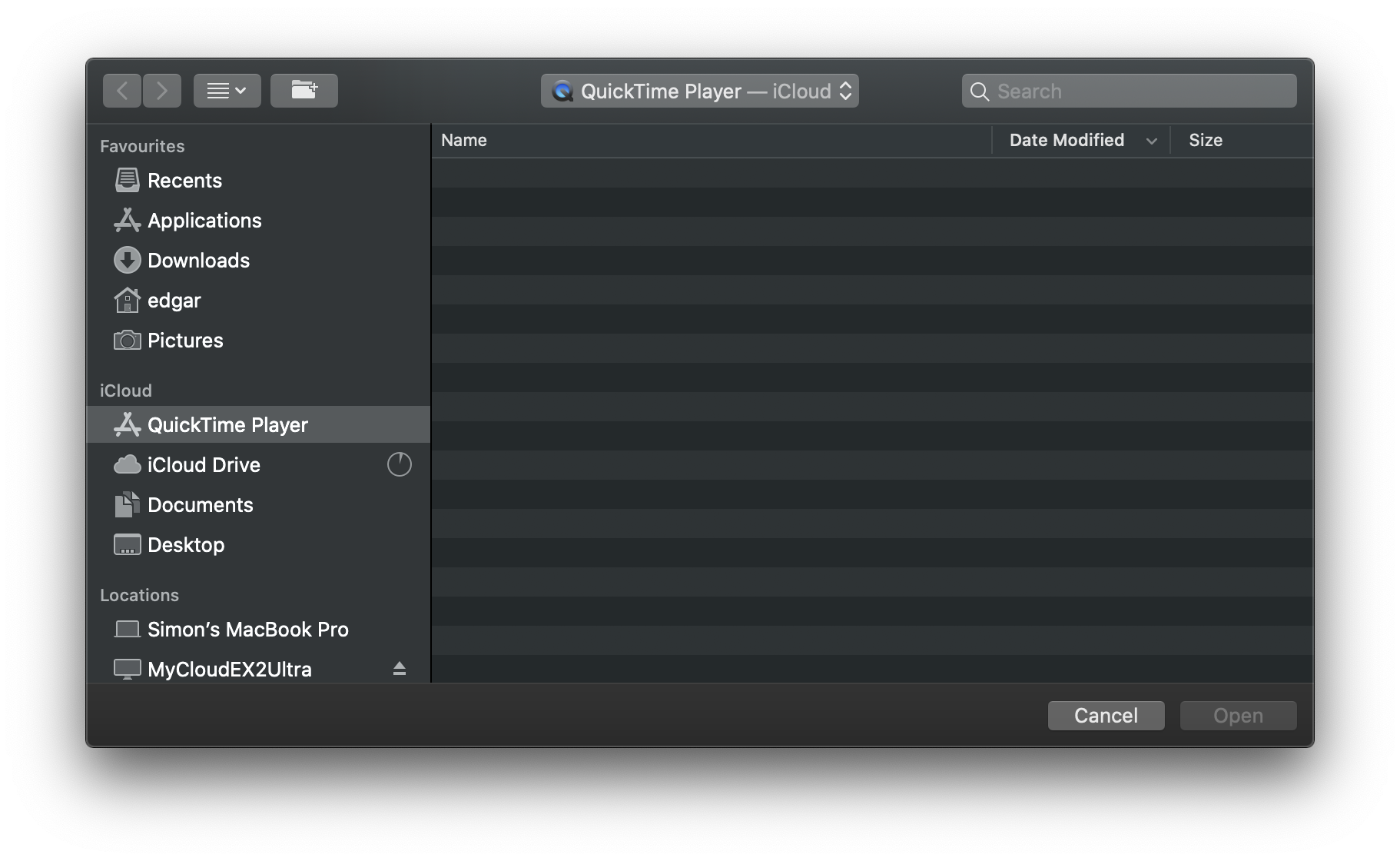The width and height of the screenshot is (1400, 861).
Task: Open the QuickTime Player — iCloud location popup
Action: click(x=700, y=91)
